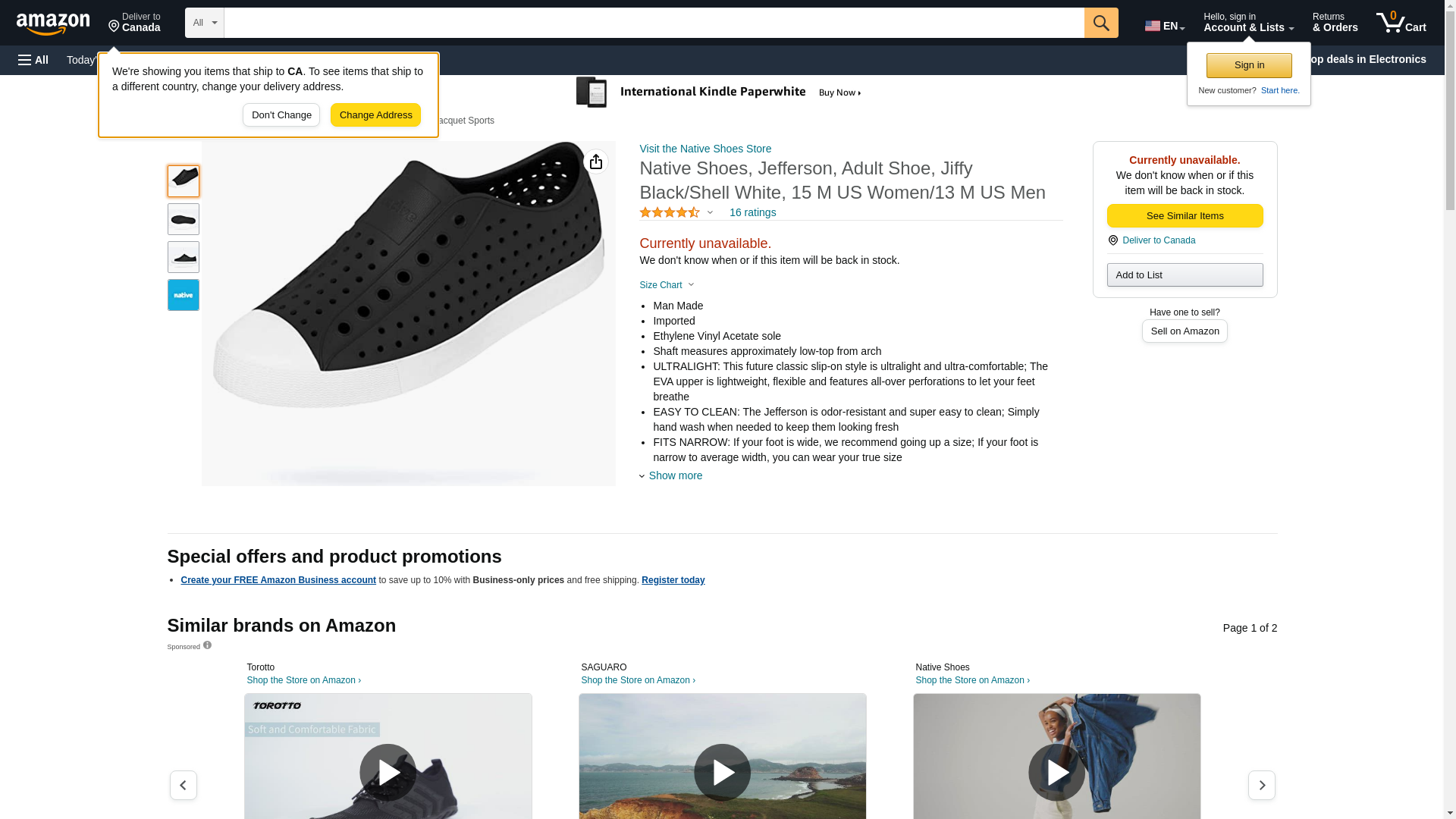Image resolution: width=1456 pixels, height=819 pixels.
Task: Play the SAGUARO brand video
Action: coord(722,772)
